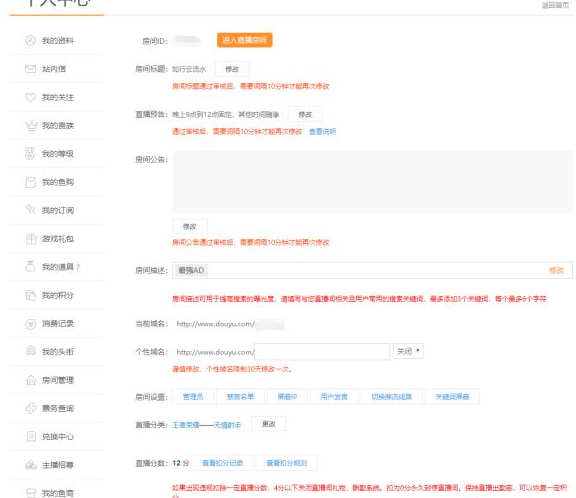
Task: Click the 管理员 room setting button
Action: tap(193, 397)
